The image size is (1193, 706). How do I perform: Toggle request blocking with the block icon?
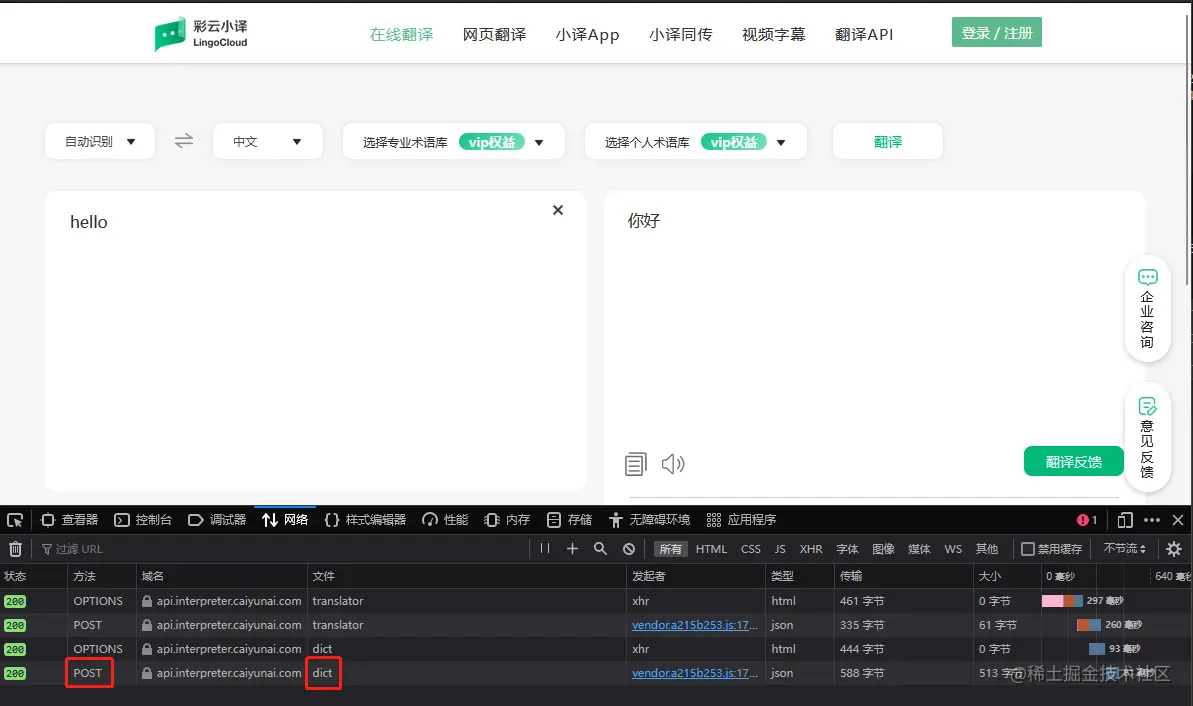point(628,548)
